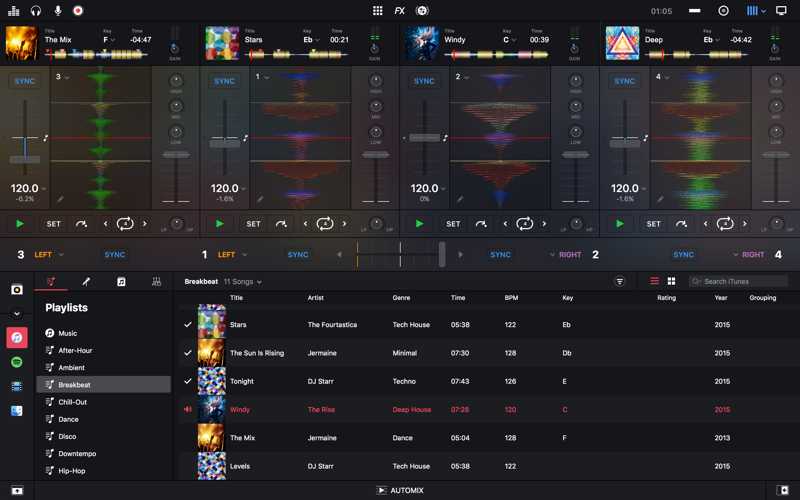800x500 pixels.
Task: Start recording with the red record button
Action: tap(78, 11)
